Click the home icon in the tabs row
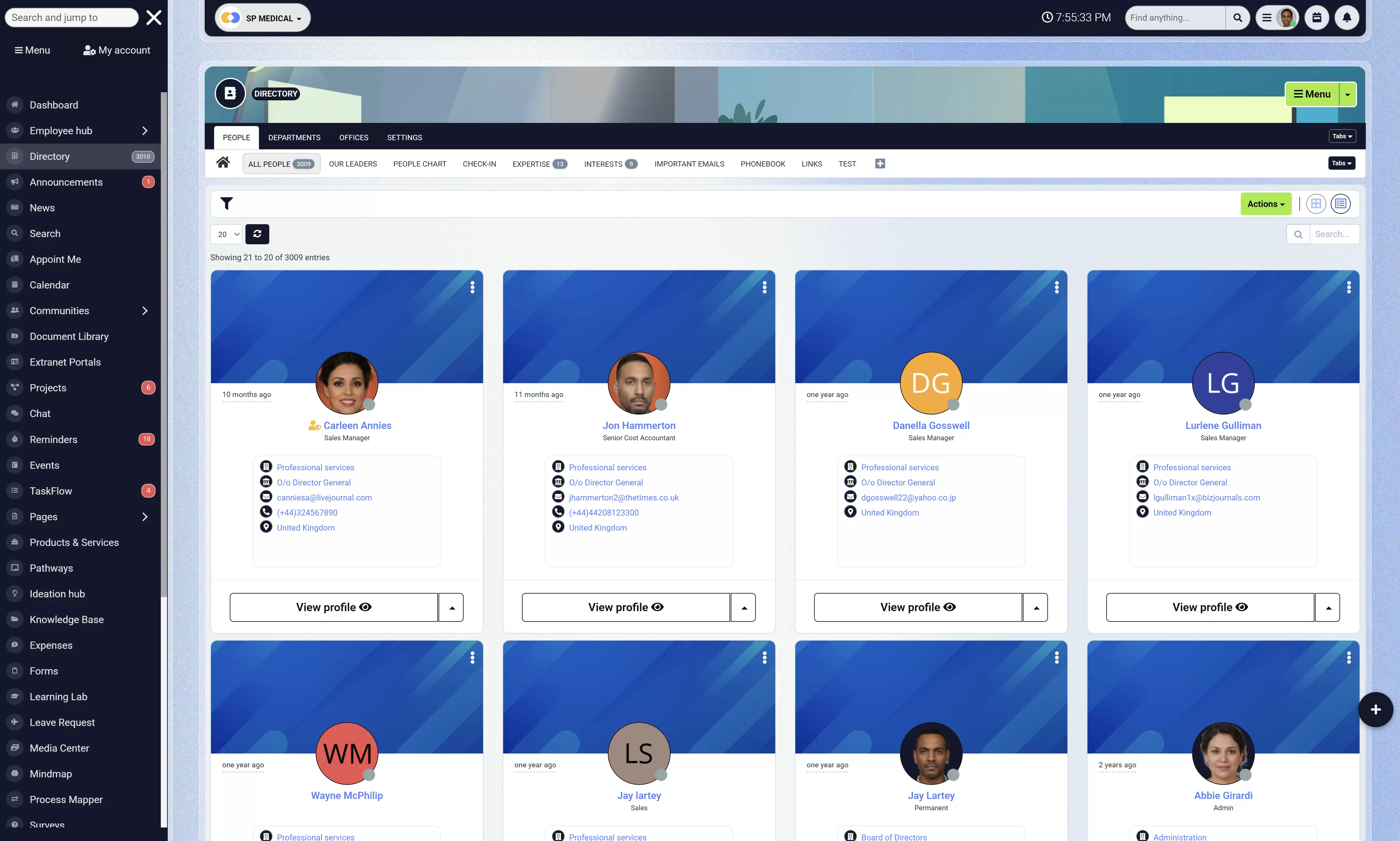This screenshot has width=1400, height=841. tap(223, 163)
